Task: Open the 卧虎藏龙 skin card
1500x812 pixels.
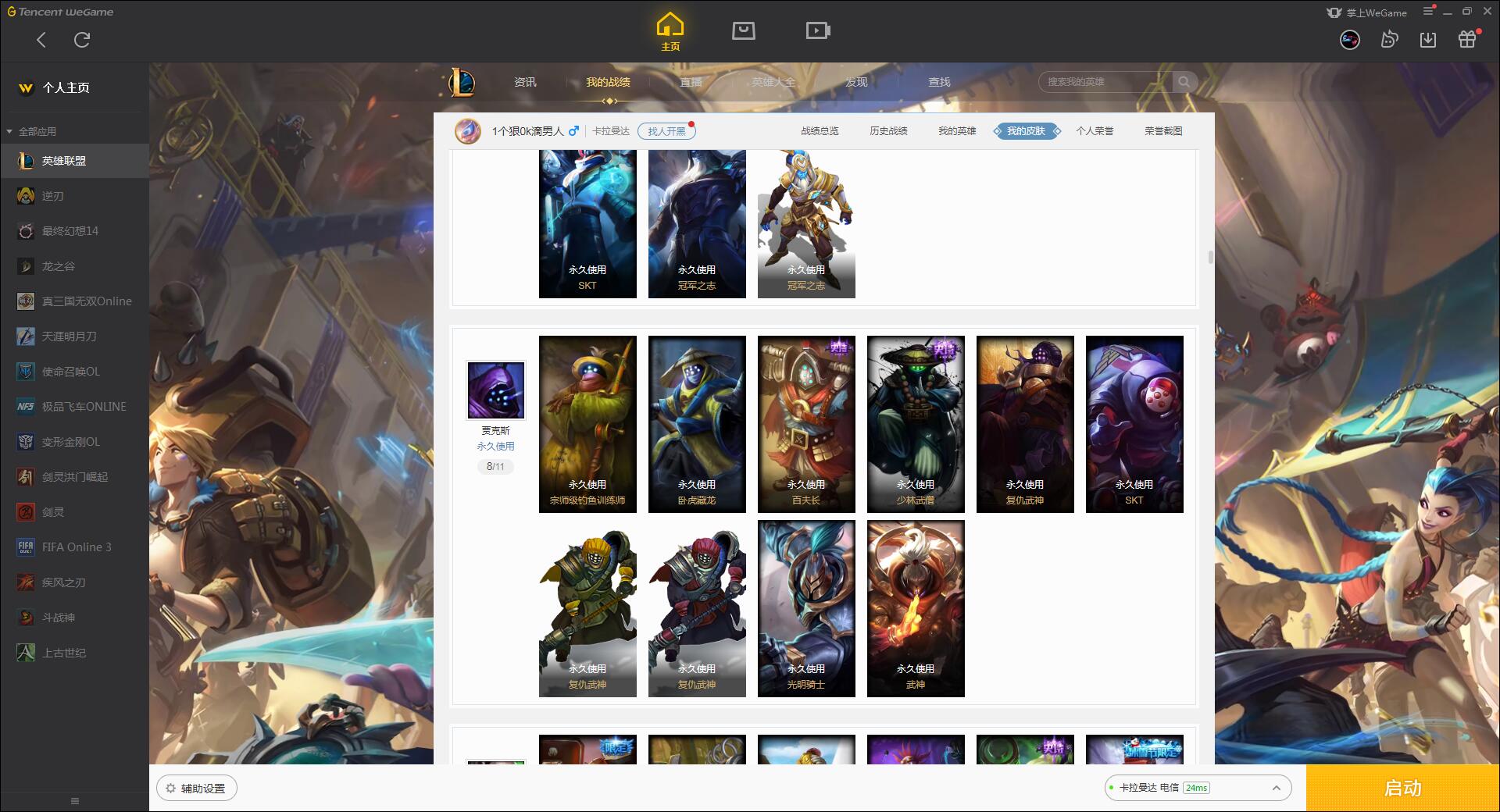Action: tap(697, 424)
